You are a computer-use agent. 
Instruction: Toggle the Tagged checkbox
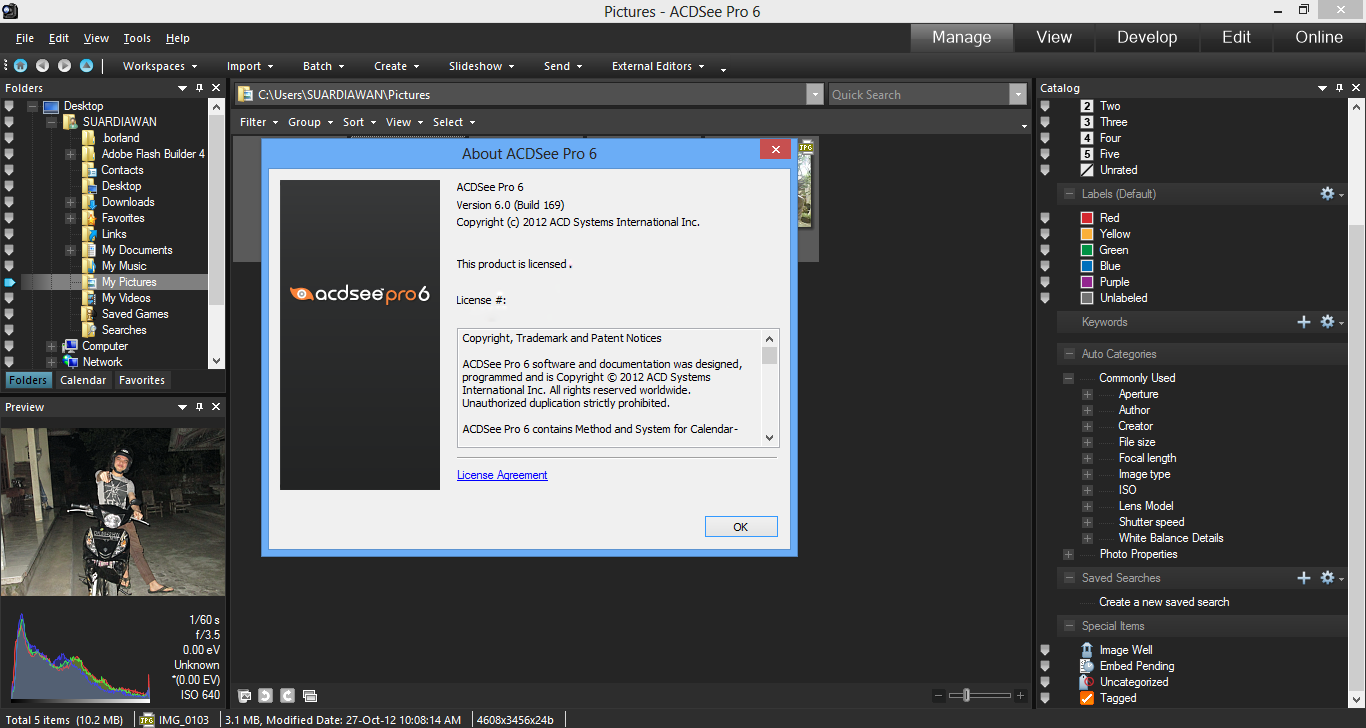pos(1087,698)
